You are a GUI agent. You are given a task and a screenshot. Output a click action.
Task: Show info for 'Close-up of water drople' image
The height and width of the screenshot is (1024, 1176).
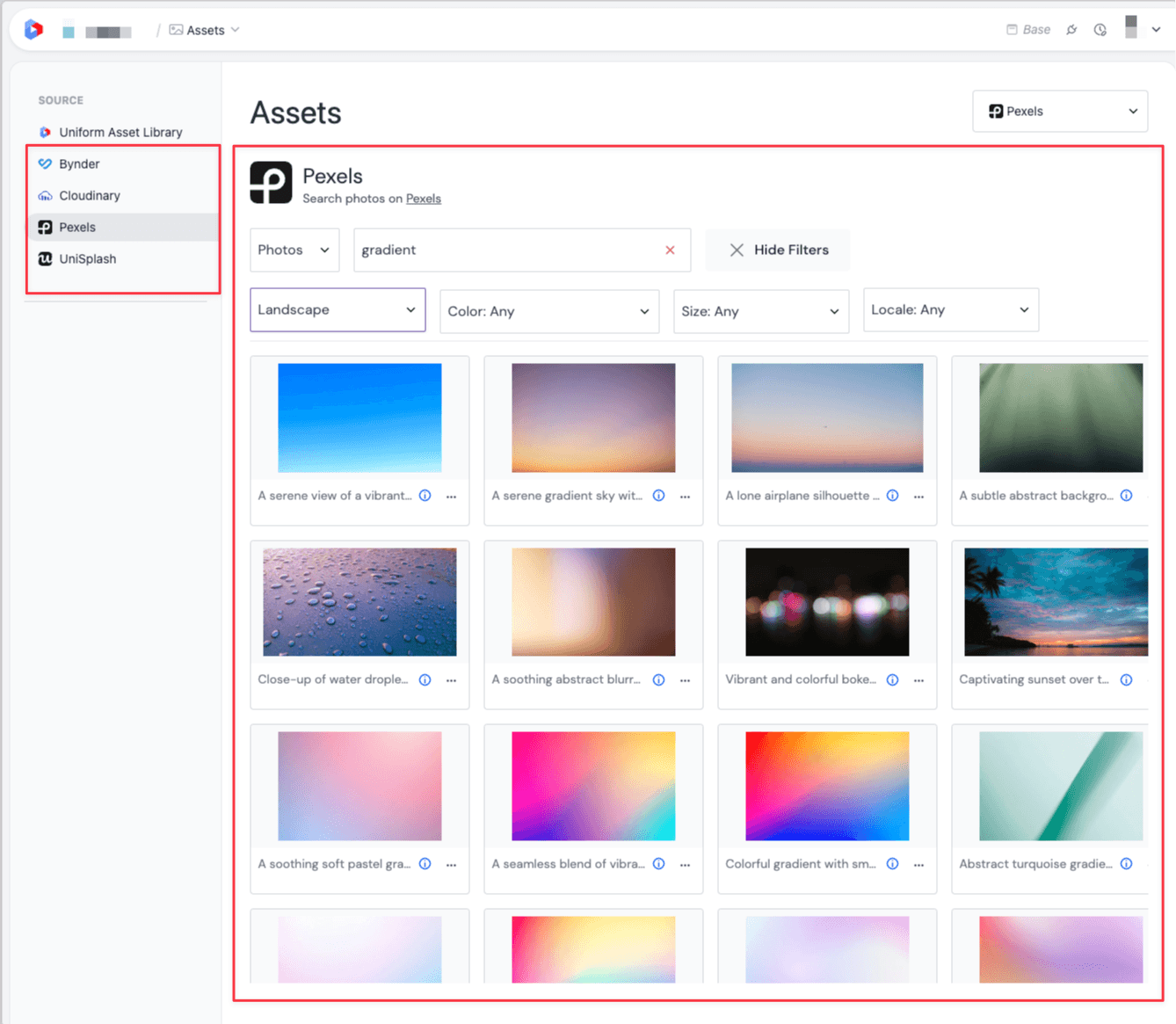tap(425, 679)
